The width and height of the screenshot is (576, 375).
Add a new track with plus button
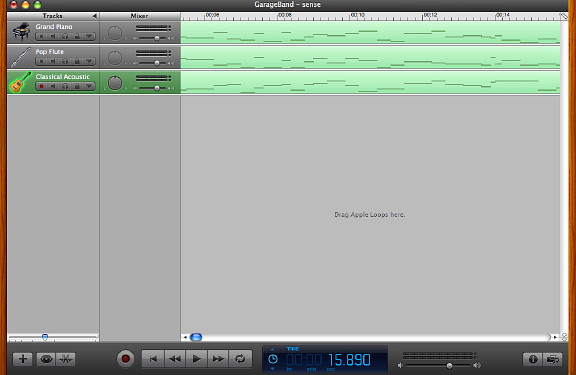click(x=23, y=359)
